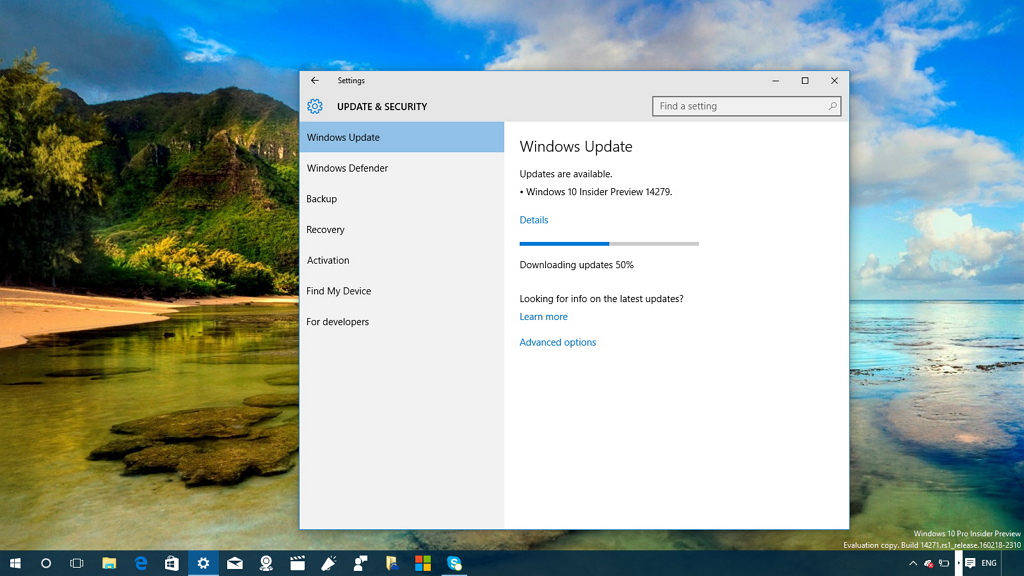1024x576 pixels.
Task: Select Windows Defender in the sidebar
Action: point(346,168)
